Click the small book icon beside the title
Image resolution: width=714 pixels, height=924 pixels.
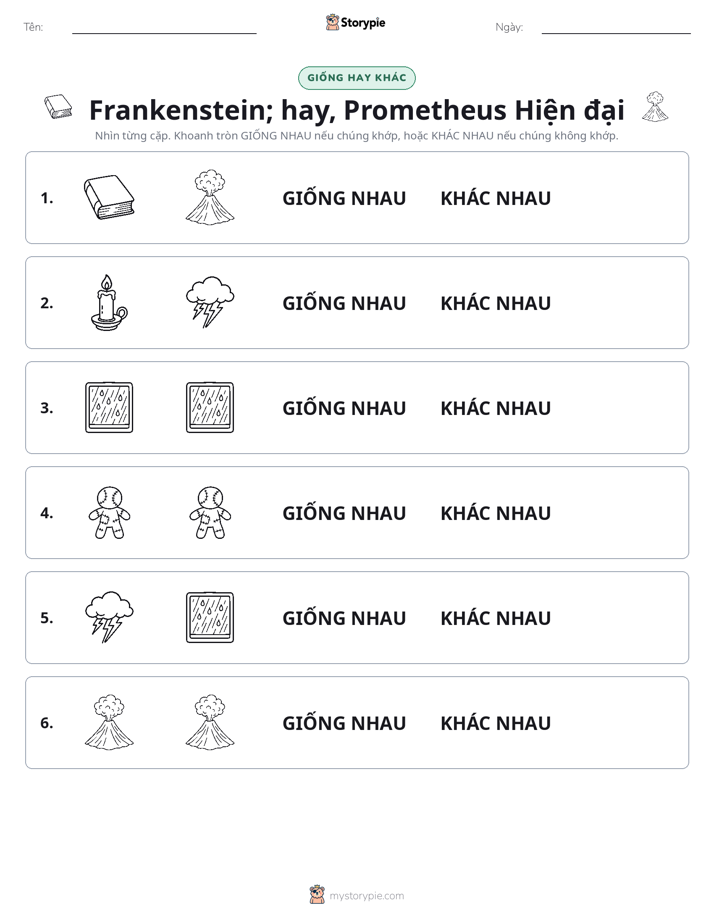[58, 107]
